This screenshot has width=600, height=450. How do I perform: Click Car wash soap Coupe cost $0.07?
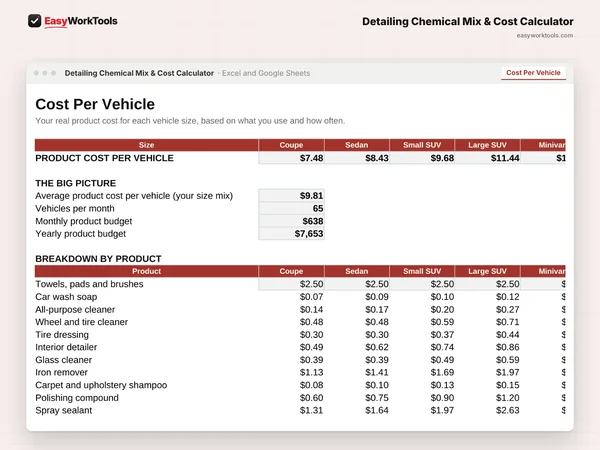click(x=311, y=297)
